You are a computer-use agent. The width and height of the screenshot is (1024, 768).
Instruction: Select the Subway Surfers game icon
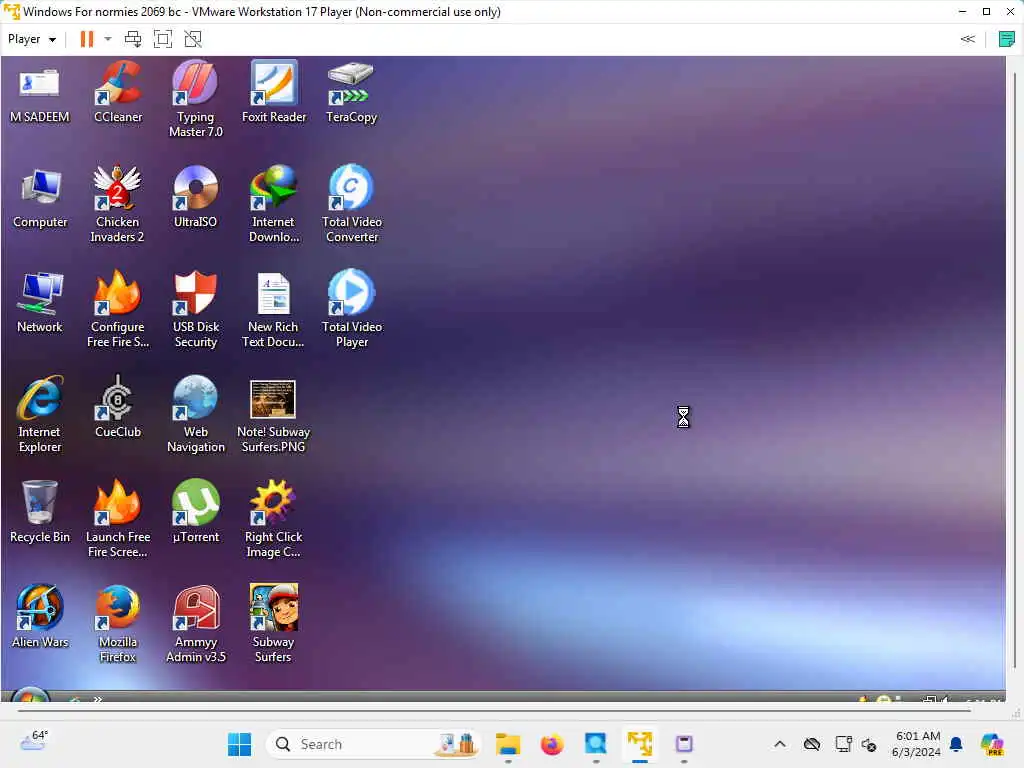(x=274, y=625)
